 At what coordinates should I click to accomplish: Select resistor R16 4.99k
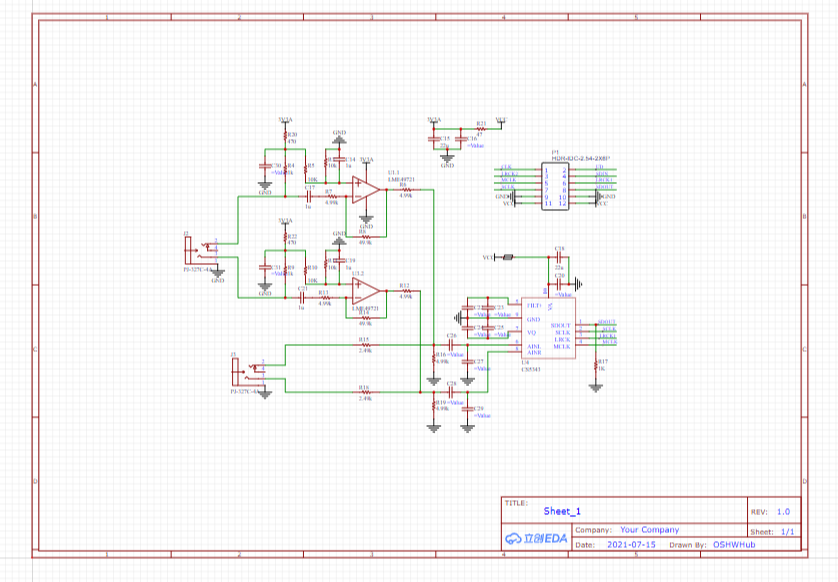point(434,359)
